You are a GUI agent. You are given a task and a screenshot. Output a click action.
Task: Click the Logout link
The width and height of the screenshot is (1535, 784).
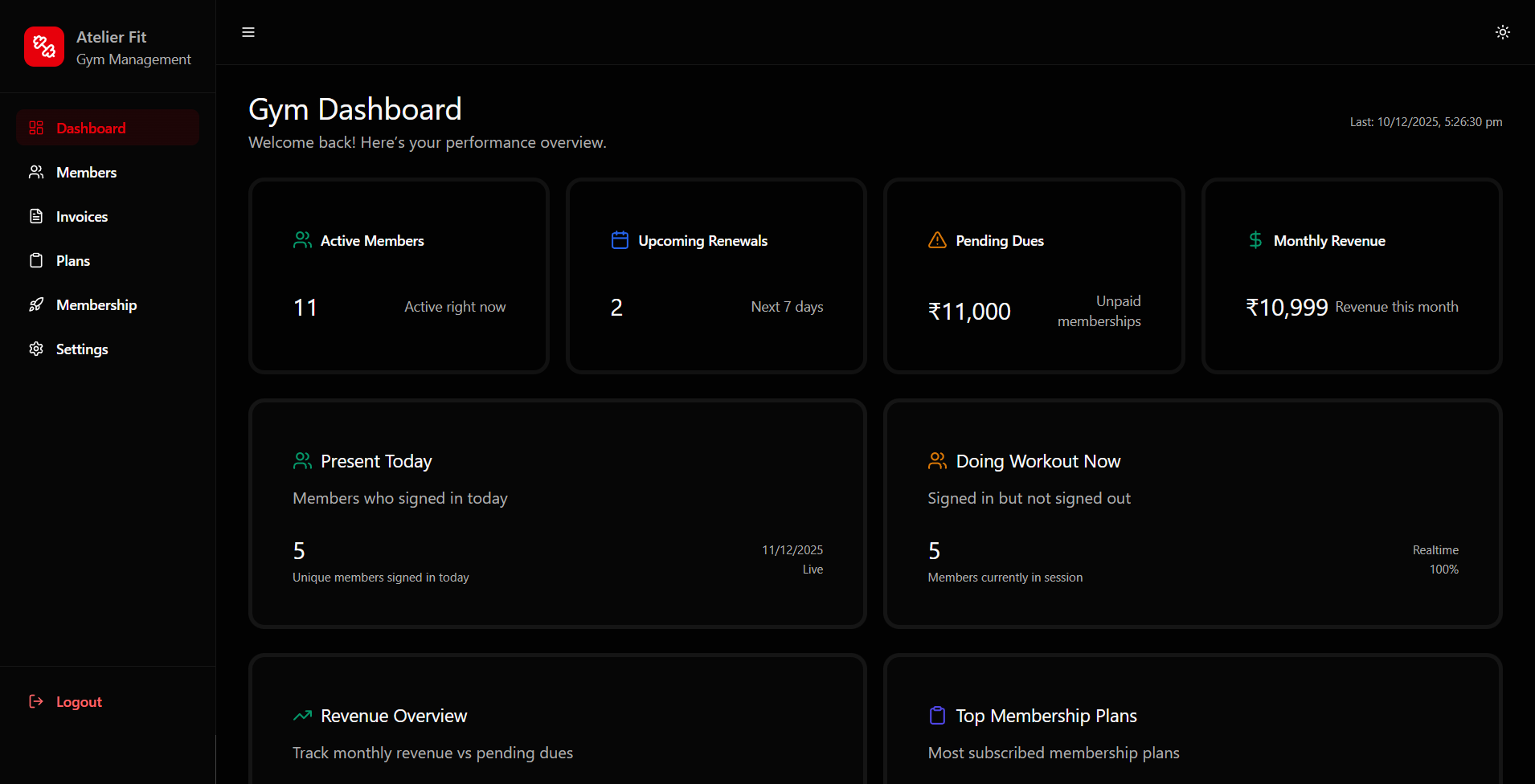79,702
